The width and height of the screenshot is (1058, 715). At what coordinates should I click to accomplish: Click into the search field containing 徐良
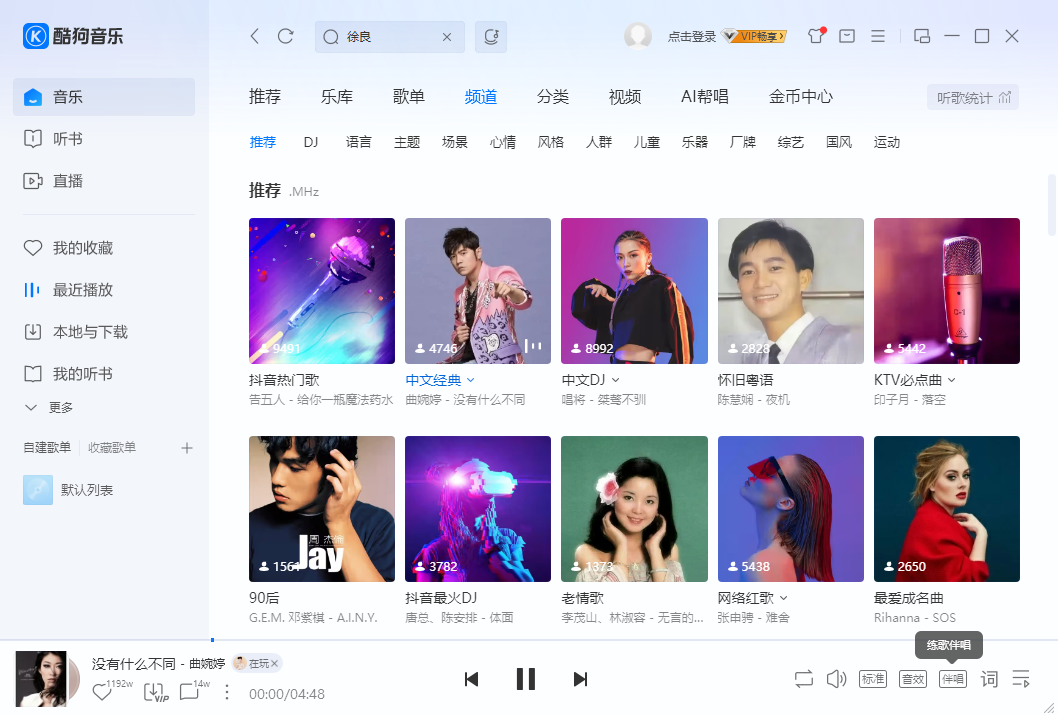390,37
